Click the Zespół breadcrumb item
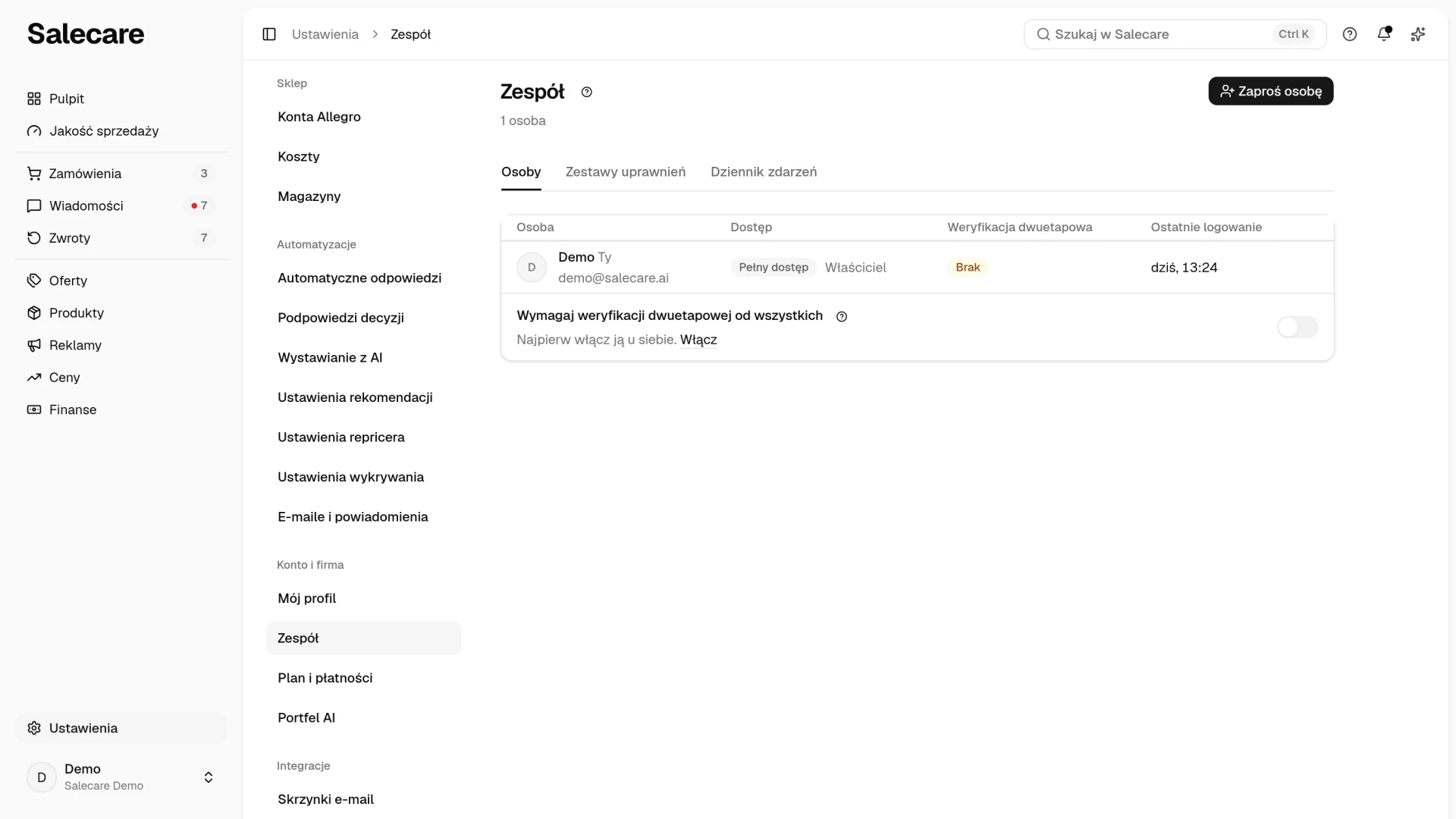The width and height of the screenshot is (1456, 819). [x=411, y=34]
